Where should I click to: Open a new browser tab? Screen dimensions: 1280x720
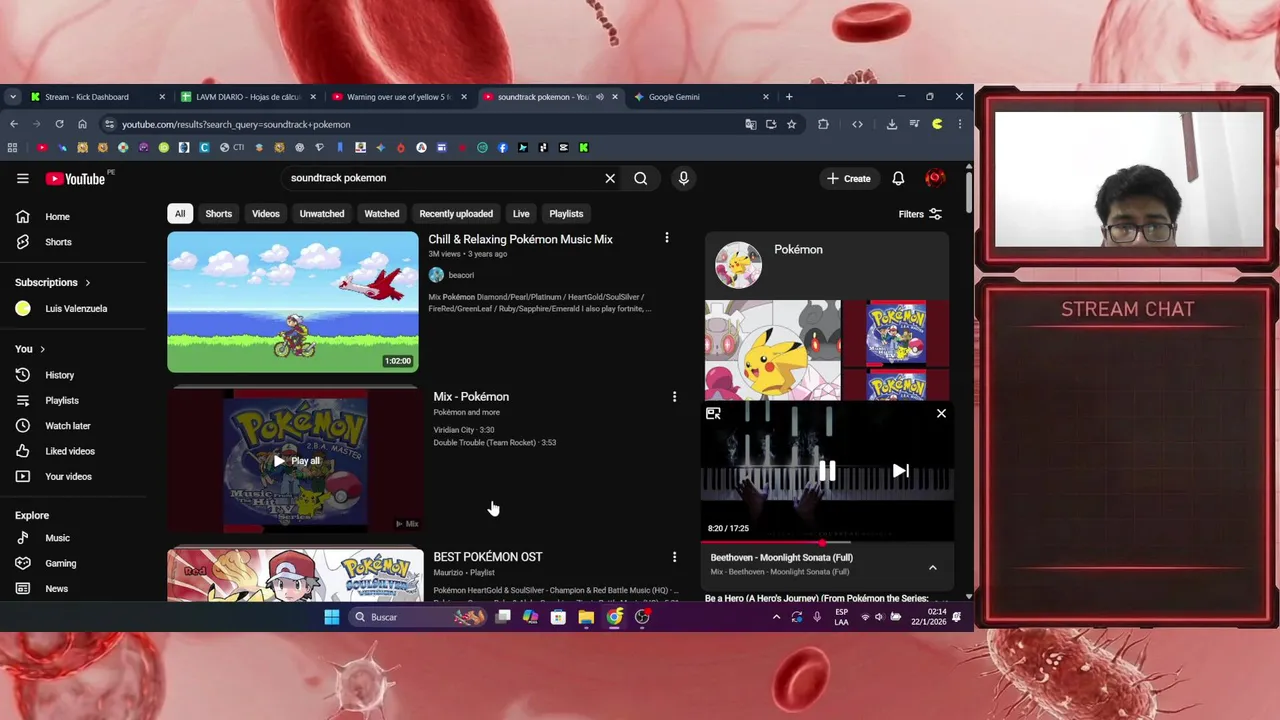coord(789,97)
